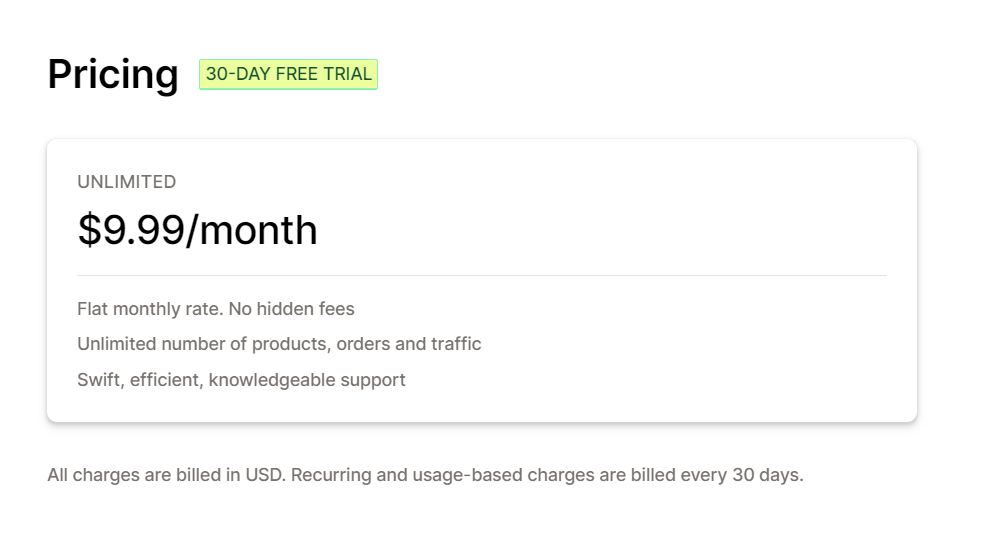Click the $9.99/month price text
Viewport: 995px width, 535px height.
(x=197, y=230)
